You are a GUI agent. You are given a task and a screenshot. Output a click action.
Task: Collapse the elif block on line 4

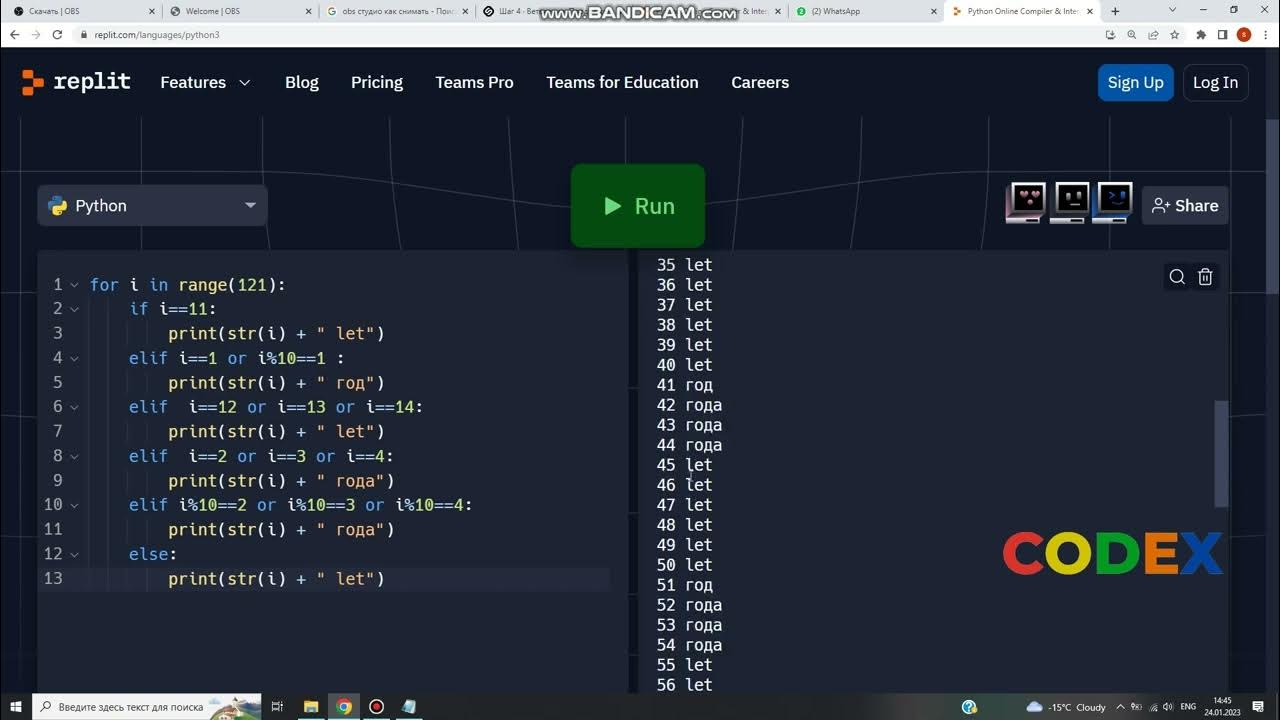(x=74, y=358)
